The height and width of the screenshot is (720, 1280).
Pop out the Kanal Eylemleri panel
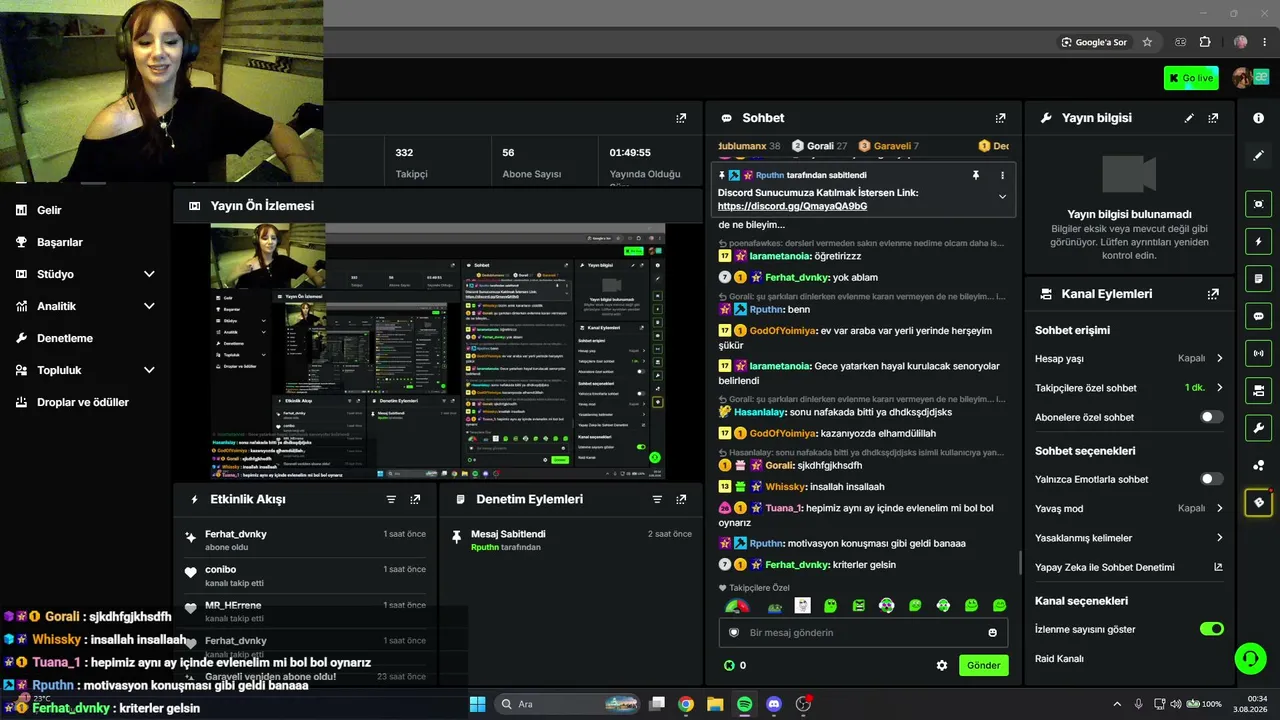[x=1213, y=294]
